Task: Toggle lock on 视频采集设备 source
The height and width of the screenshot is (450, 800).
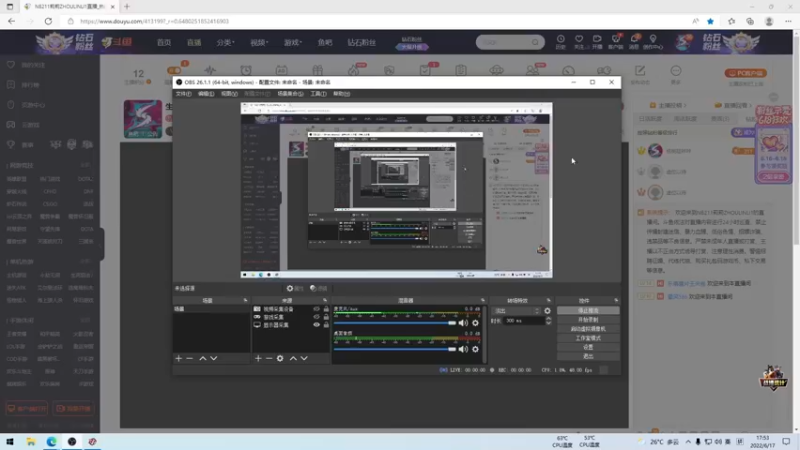Action: click(x=326, y=309)
